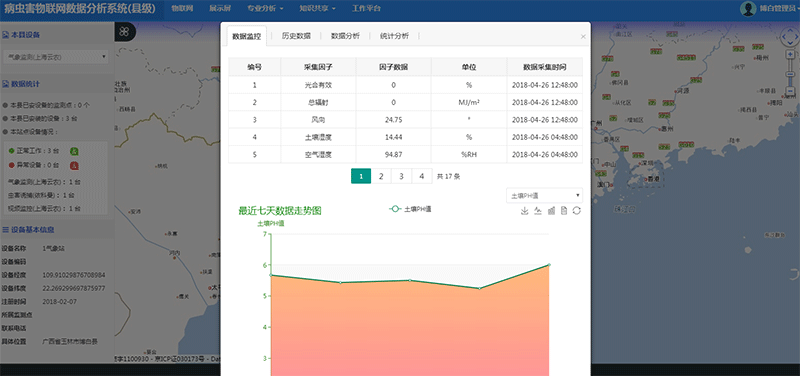Click the registration date 2018-02-07
The image size is (800, 376).
[x=59, y=302]
